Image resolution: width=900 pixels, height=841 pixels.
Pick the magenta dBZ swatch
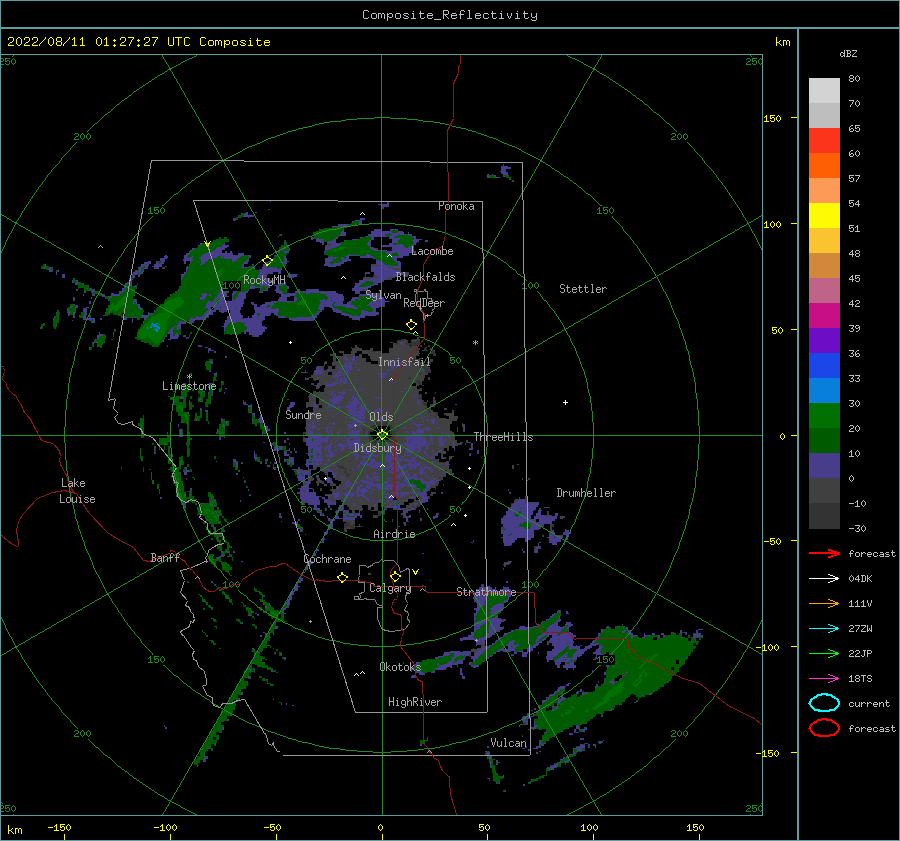tap(824, 315)
